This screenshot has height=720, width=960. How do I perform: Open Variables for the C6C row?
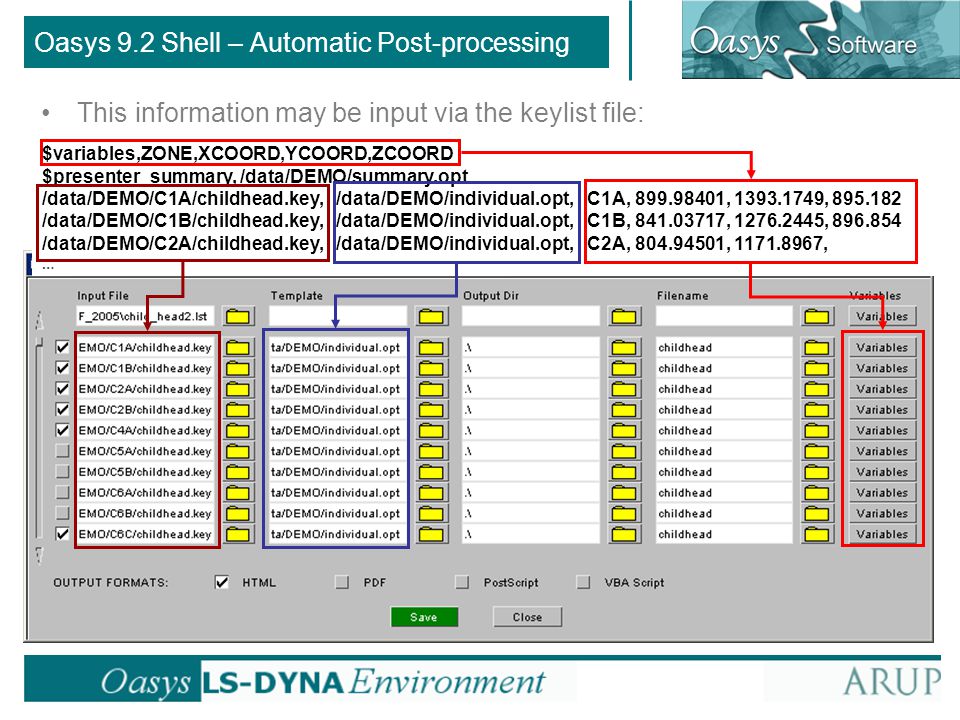(882, 534)
